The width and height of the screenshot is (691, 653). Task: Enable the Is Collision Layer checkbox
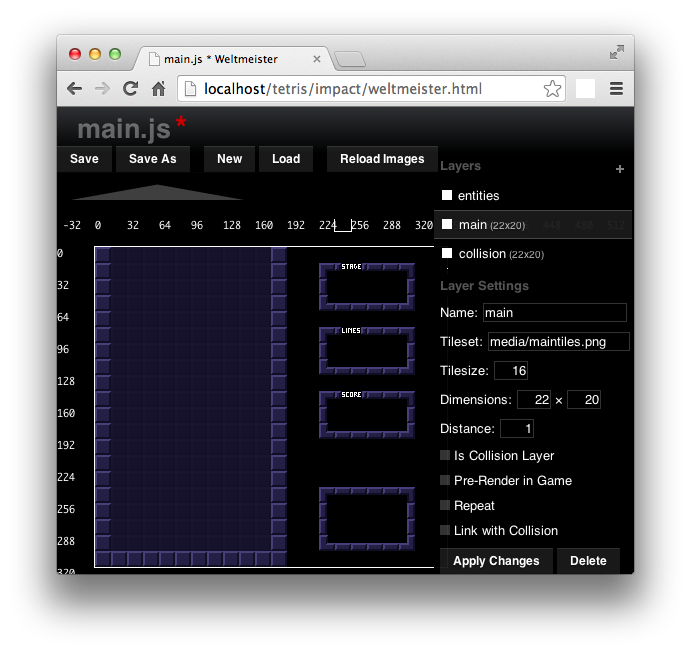coord(445,456)
